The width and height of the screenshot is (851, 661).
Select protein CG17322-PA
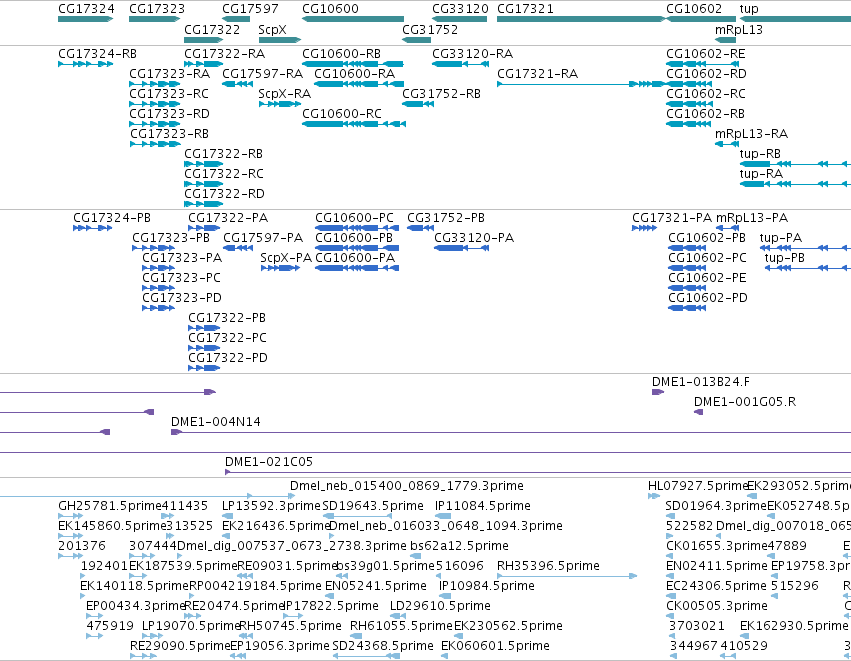228,218
